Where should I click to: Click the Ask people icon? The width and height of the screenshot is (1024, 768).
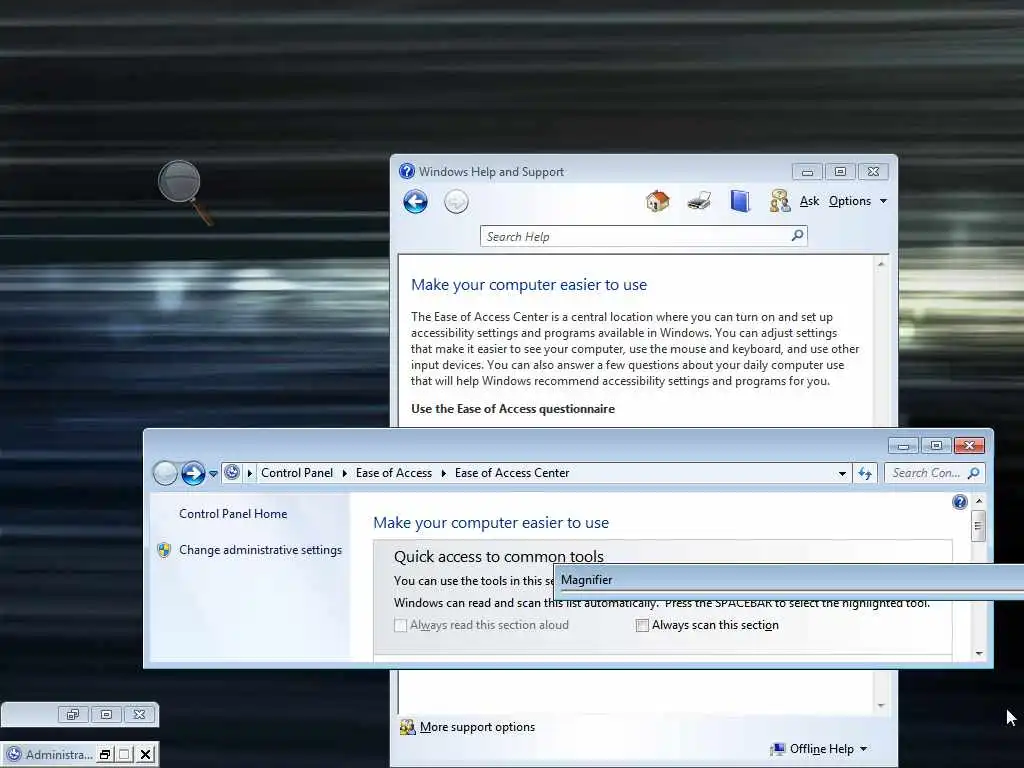pos(780,201)
